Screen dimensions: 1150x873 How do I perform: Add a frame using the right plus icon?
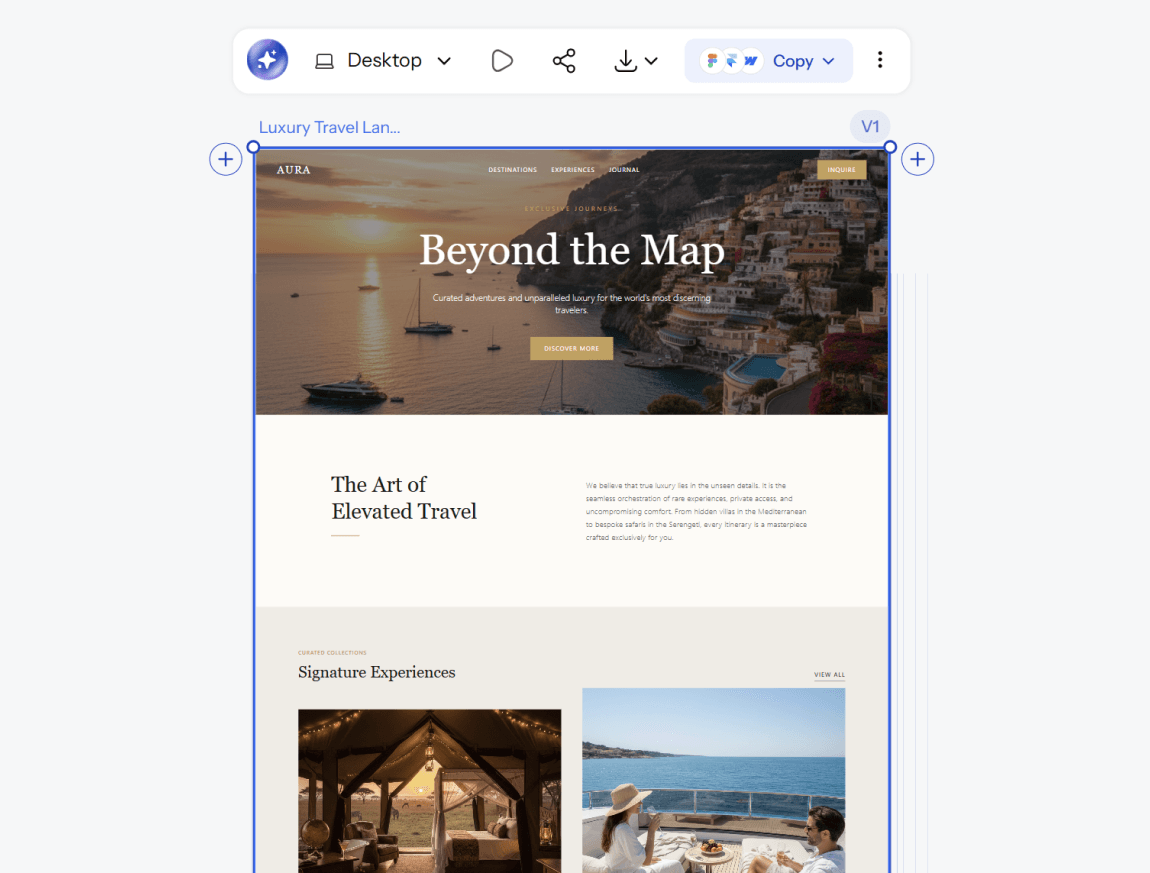pos(918,159)
